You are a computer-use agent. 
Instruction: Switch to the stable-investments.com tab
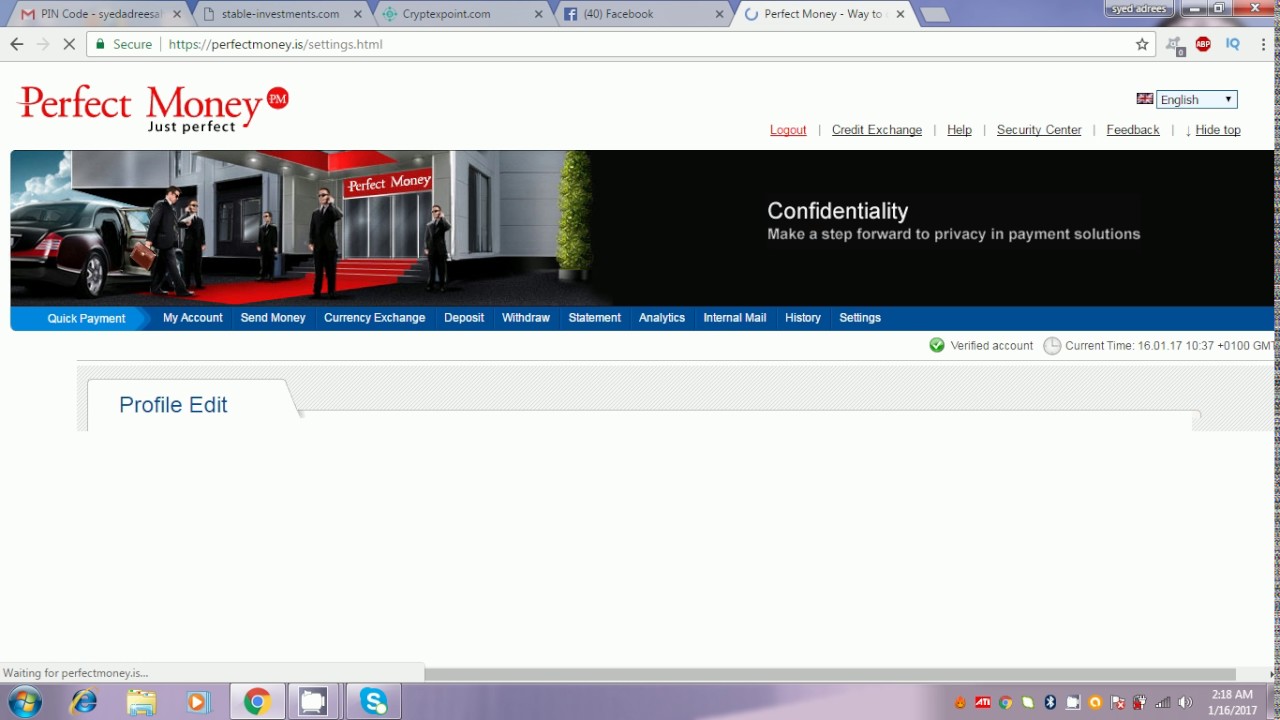tap(280, 14)
